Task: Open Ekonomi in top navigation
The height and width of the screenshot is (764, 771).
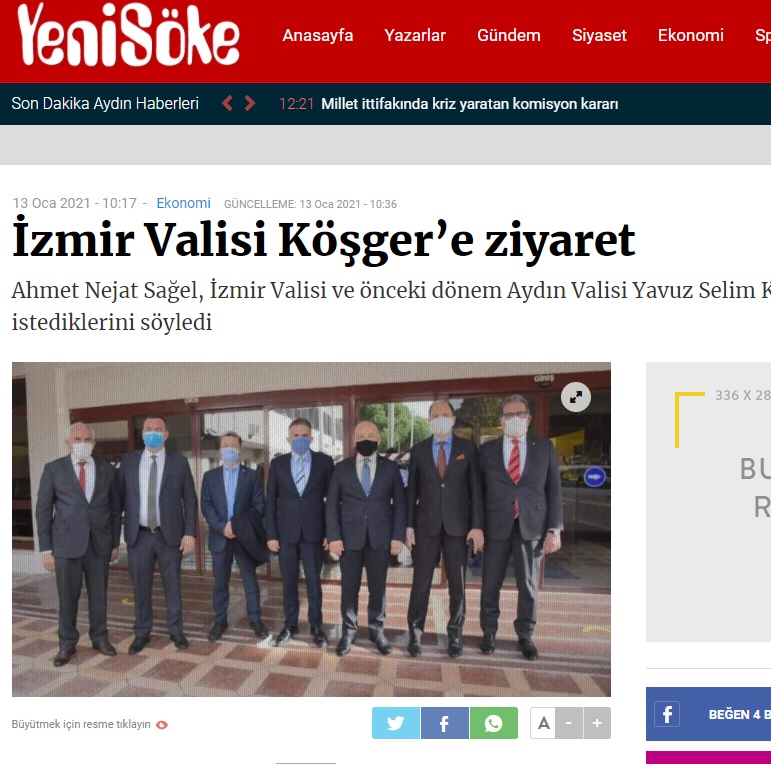Action: (x=691, y=35)
